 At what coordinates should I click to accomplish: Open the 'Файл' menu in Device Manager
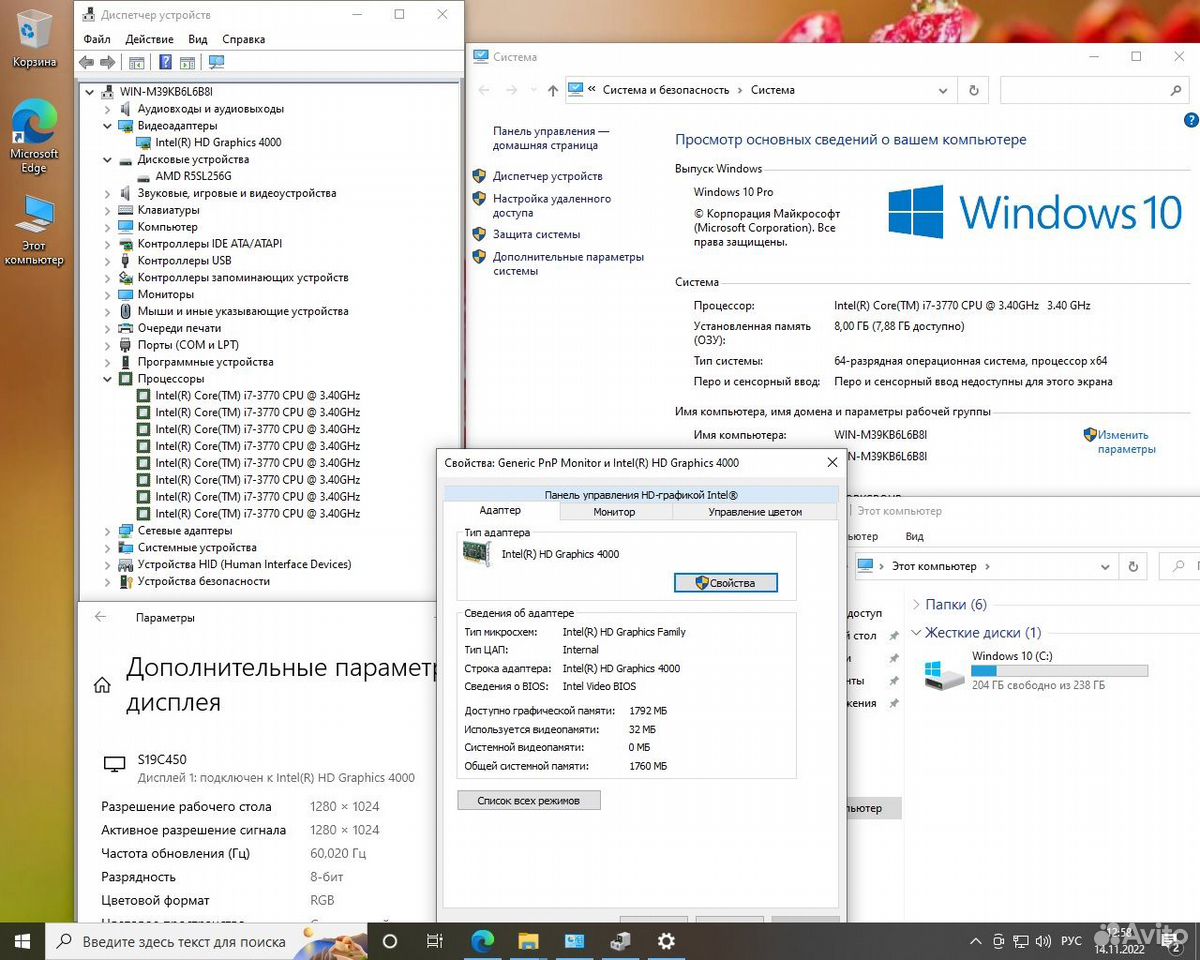coord(97,39)
